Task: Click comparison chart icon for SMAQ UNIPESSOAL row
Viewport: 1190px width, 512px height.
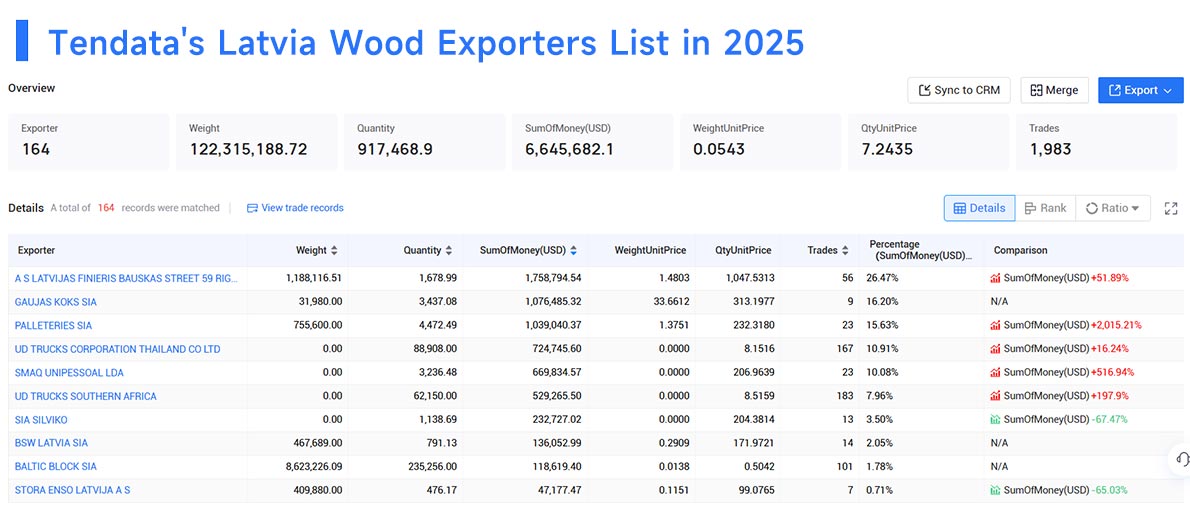Action: (x=996, y=372)
